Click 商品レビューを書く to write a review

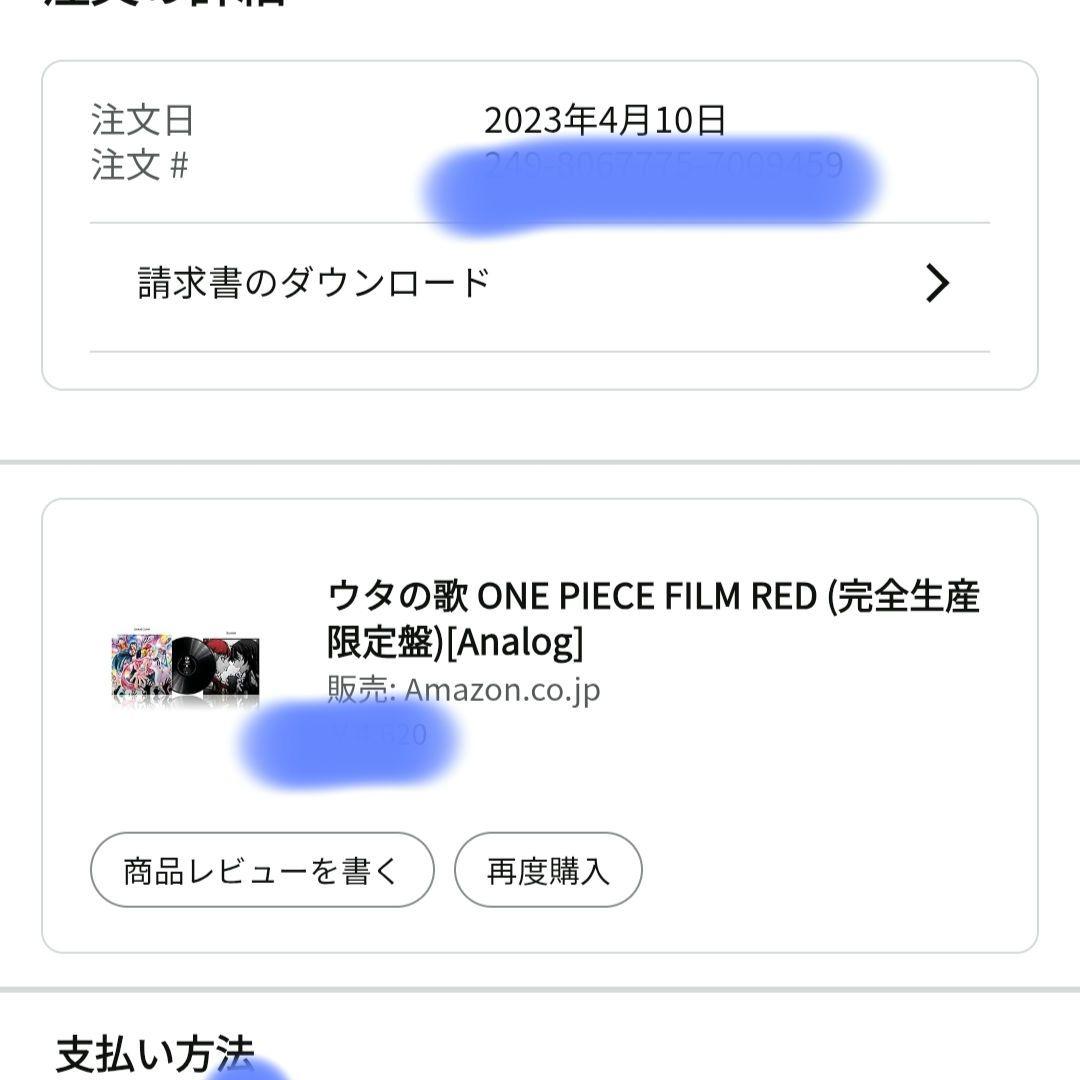pyautogui.click(x=262, y=870)
